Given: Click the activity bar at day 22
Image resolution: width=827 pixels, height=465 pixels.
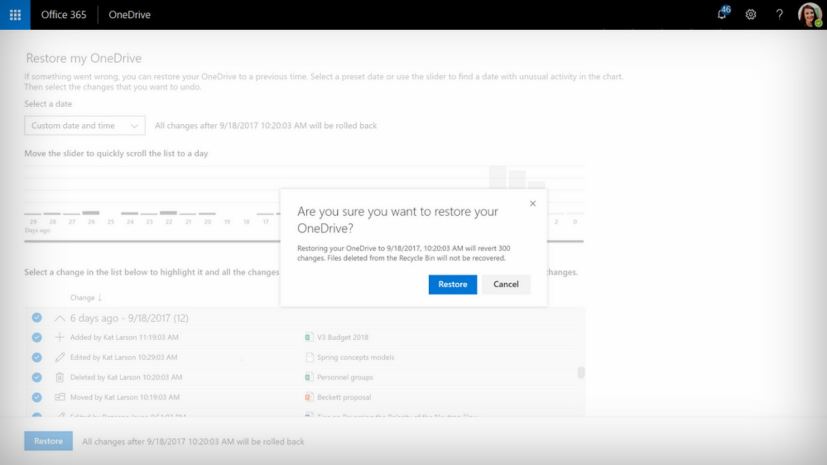Looking at the screenshot, I should tap(168, 213).
